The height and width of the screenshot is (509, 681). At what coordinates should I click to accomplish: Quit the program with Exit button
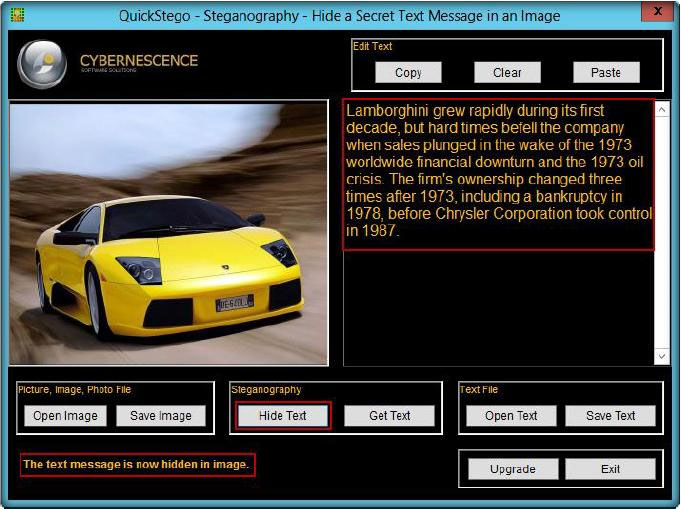610,469
